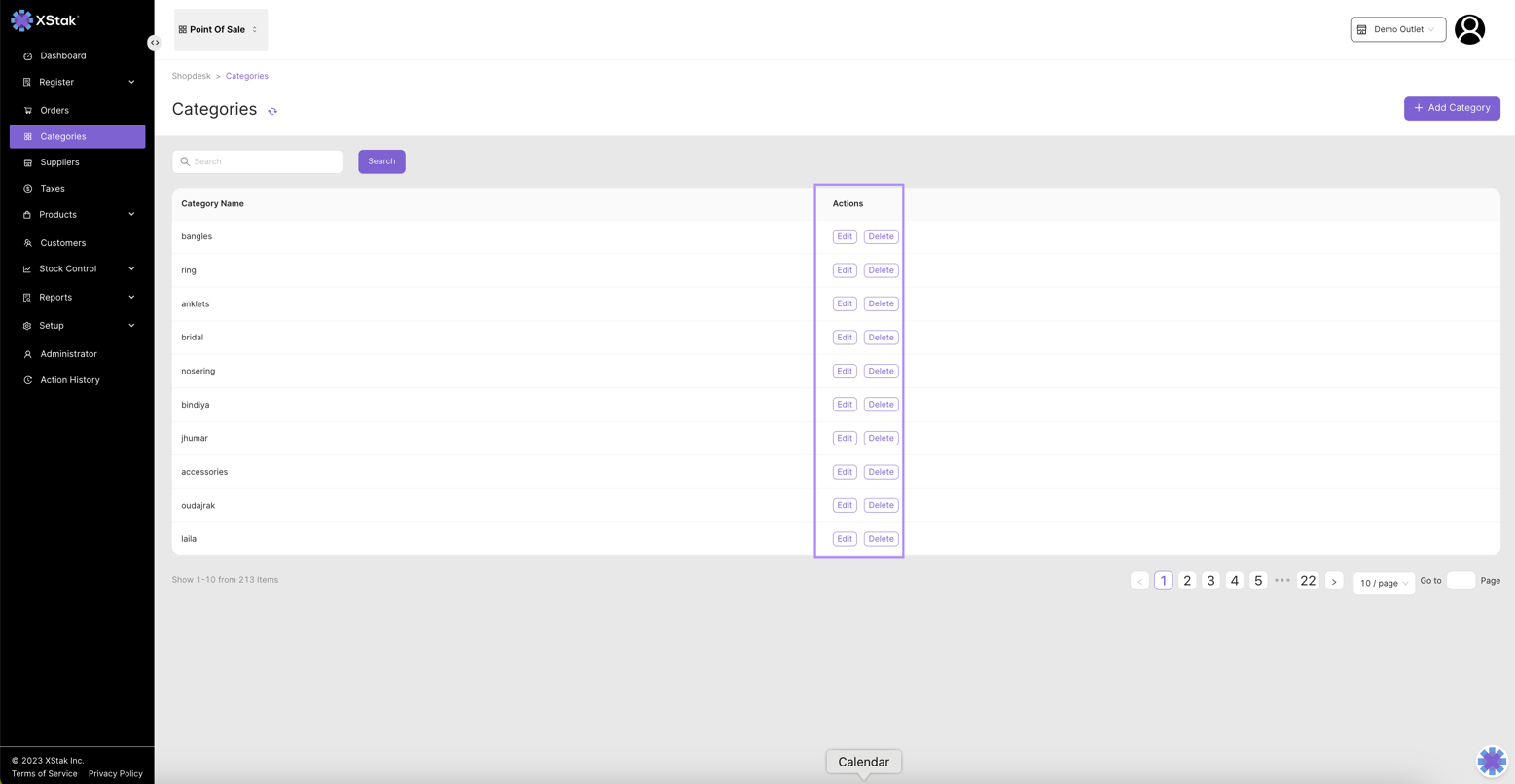Click the Suppliers icon in the sidebar
Image resolution: width=1515 pixels, height=784 pixels.
tap(28, 162)
